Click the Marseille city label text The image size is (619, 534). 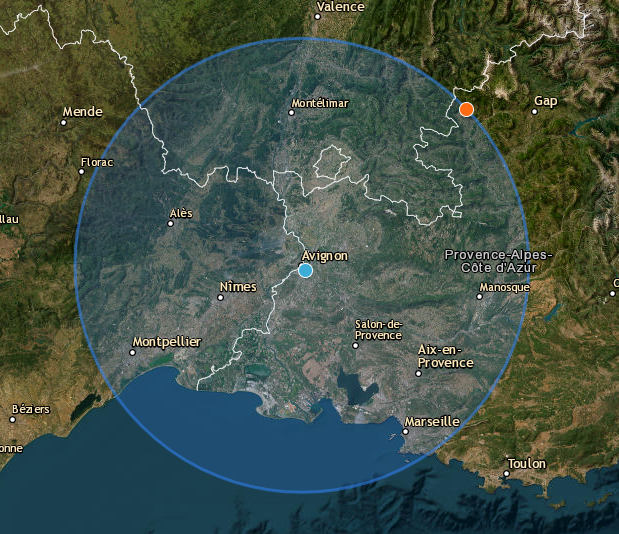point(431,422)
